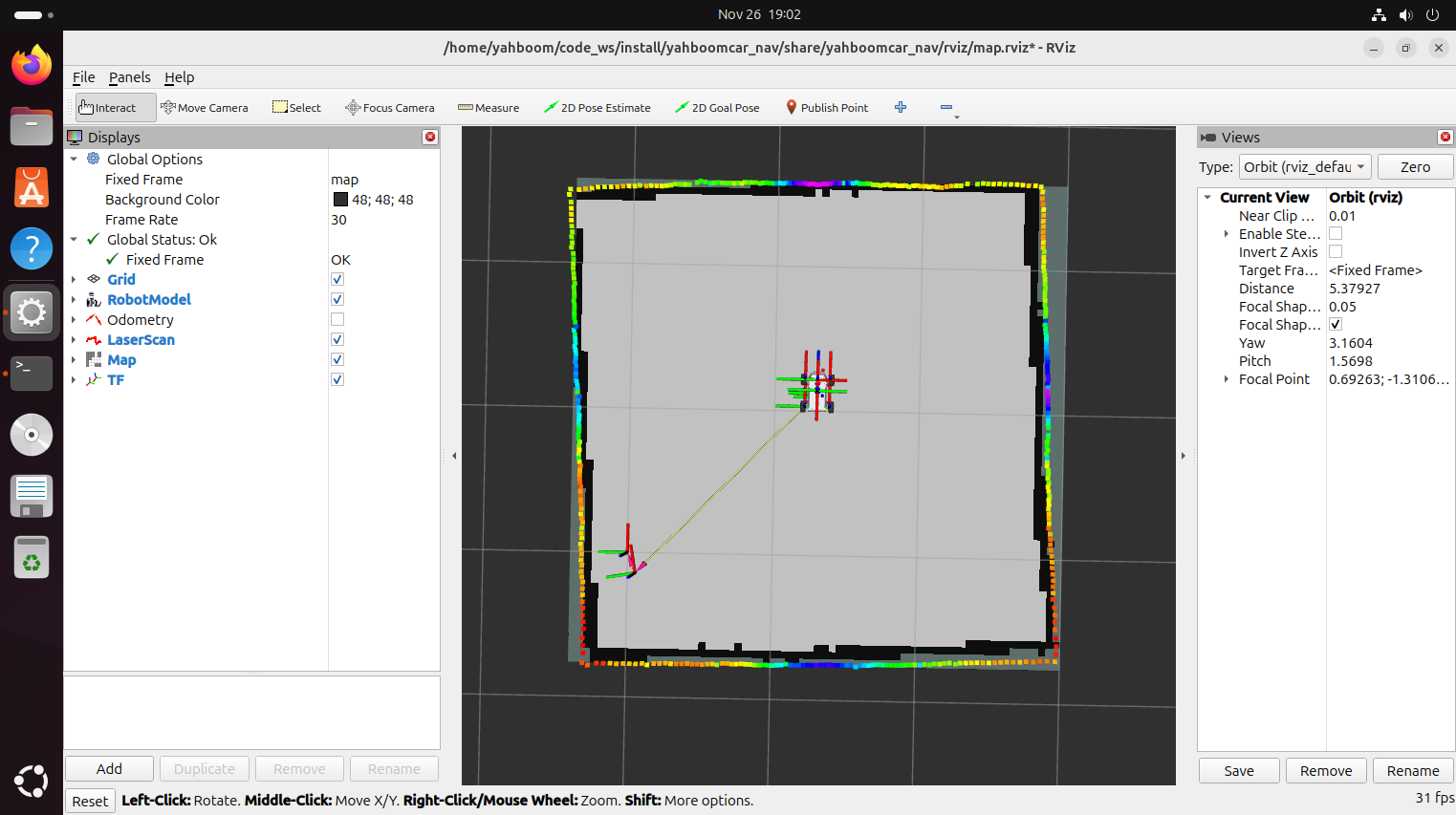Screen dimensions: 1456x815
Task: Enable the Odometry display checkbox
Action: coord(337,319)
